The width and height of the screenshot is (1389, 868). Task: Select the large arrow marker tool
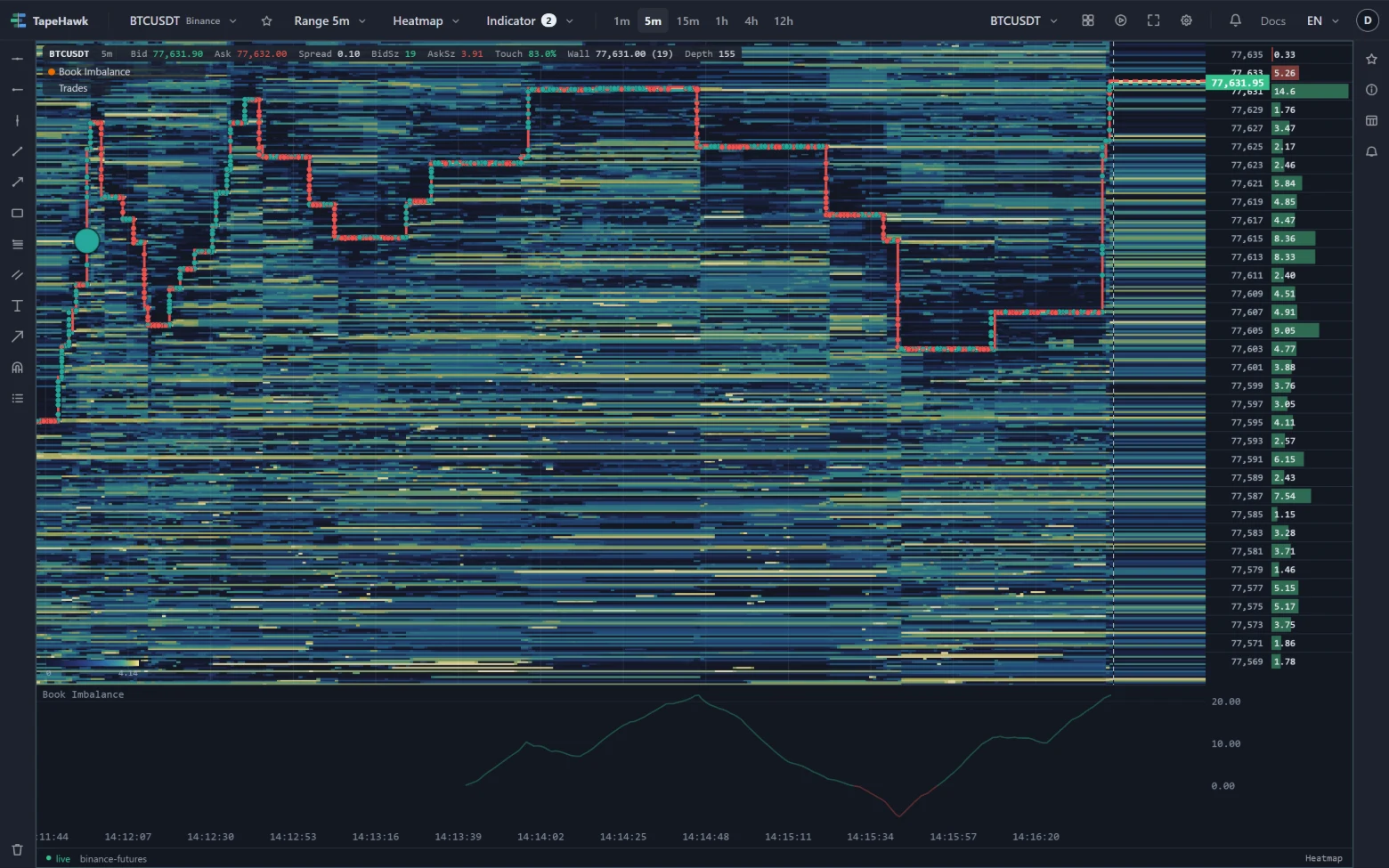(17, 337)
